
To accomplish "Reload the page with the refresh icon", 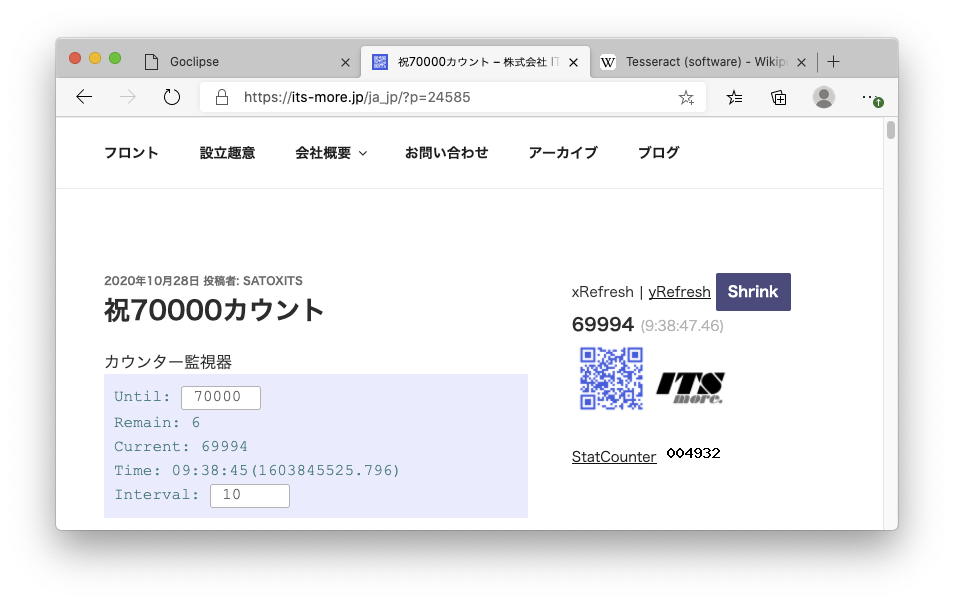I will [x=171, y=97].
